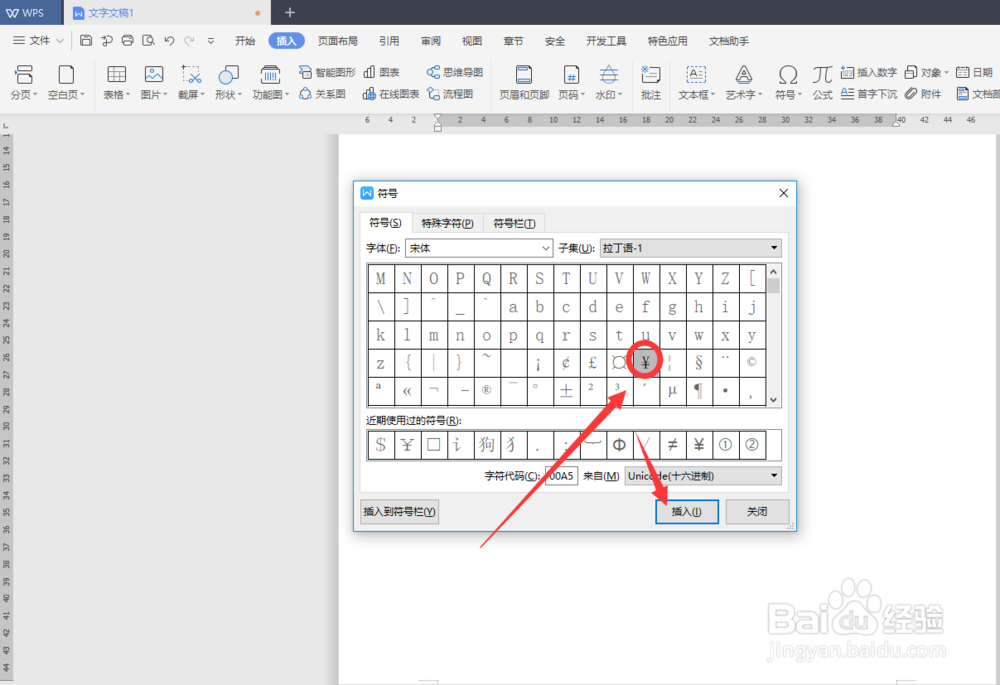The height and width of the screenshot is (685, 1000).
Task: Click the Print icon in quick access bar
Action: [128, 41]
